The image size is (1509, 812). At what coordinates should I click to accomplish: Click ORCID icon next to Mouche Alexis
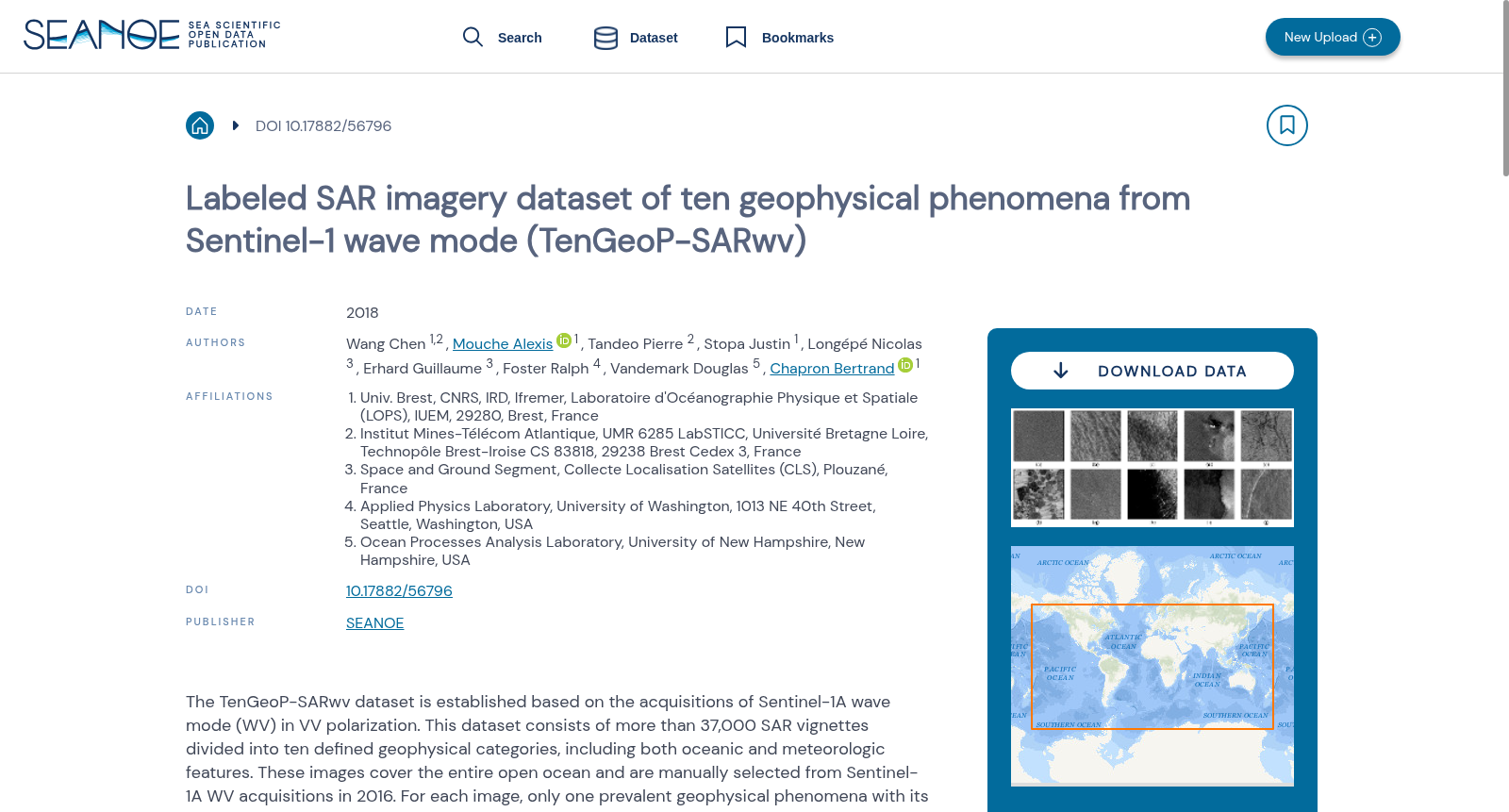(x=564, y=340)
